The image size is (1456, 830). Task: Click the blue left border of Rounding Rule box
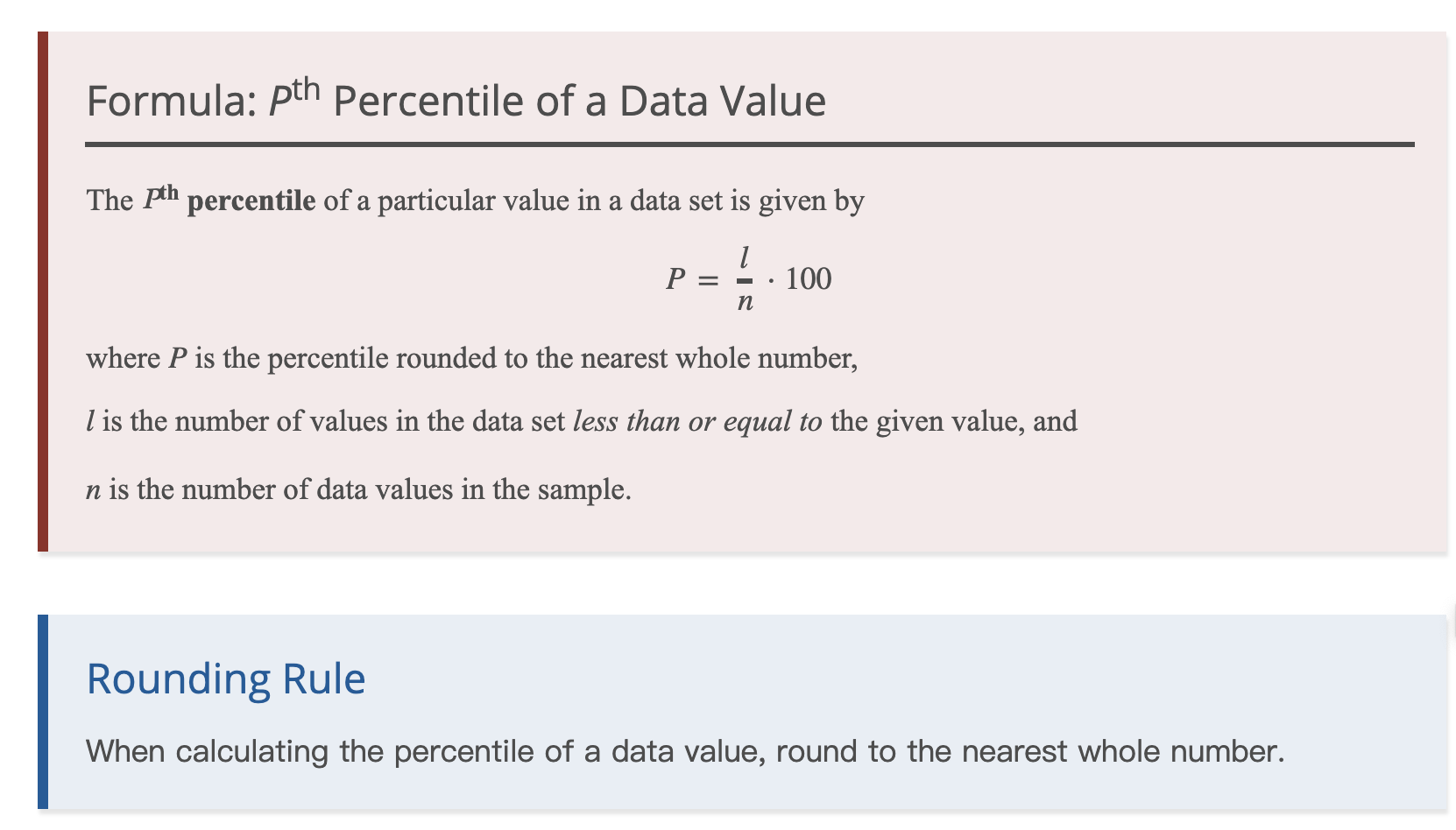(x=43, y=711)
